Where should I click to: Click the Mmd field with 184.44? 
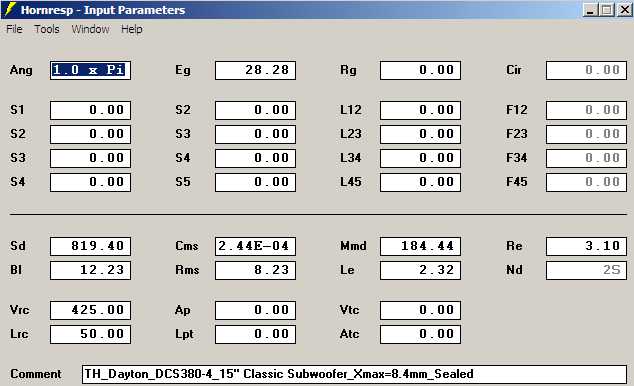tap(421, 246)
